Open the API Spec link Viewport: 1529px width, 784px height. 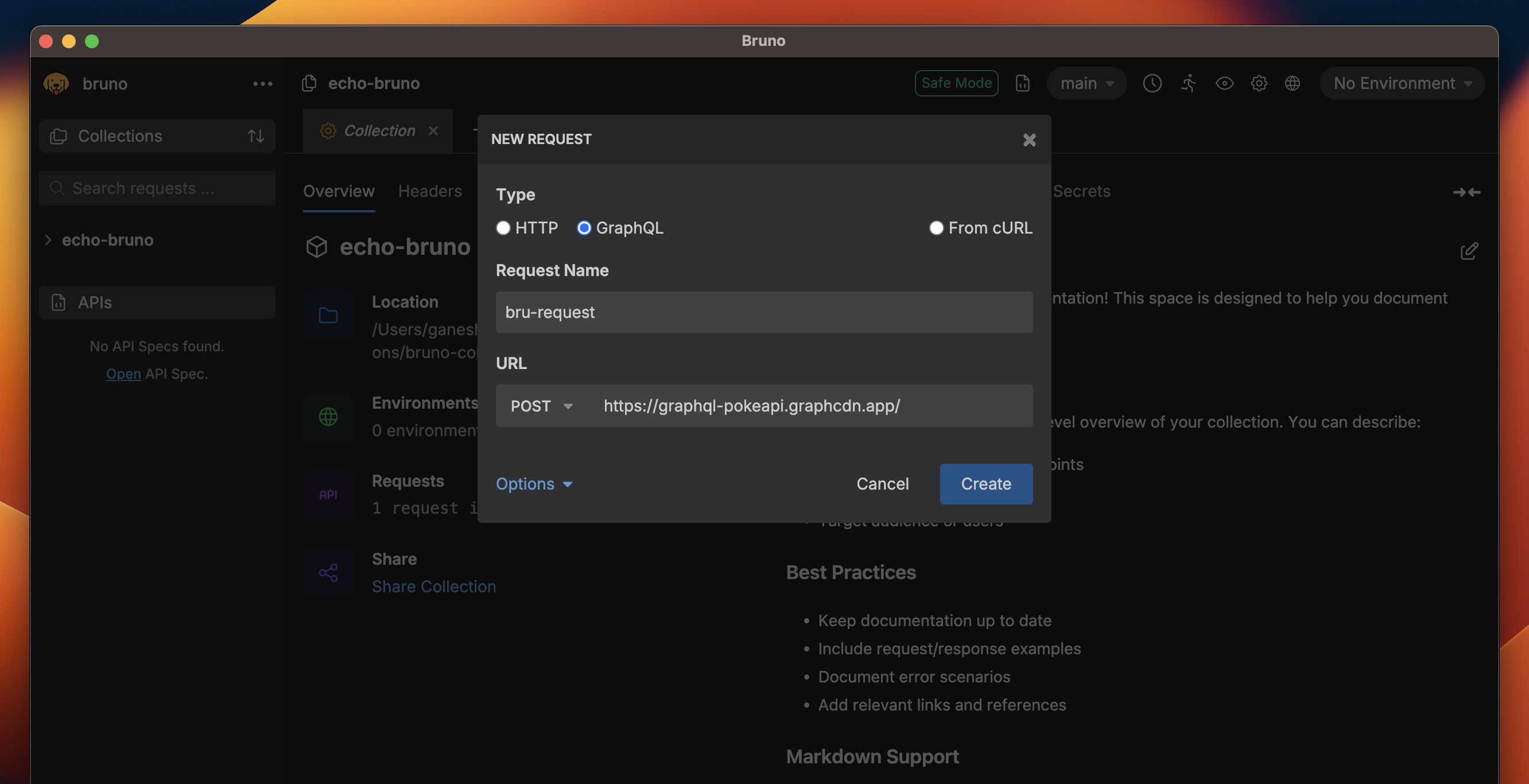point(123,374)
